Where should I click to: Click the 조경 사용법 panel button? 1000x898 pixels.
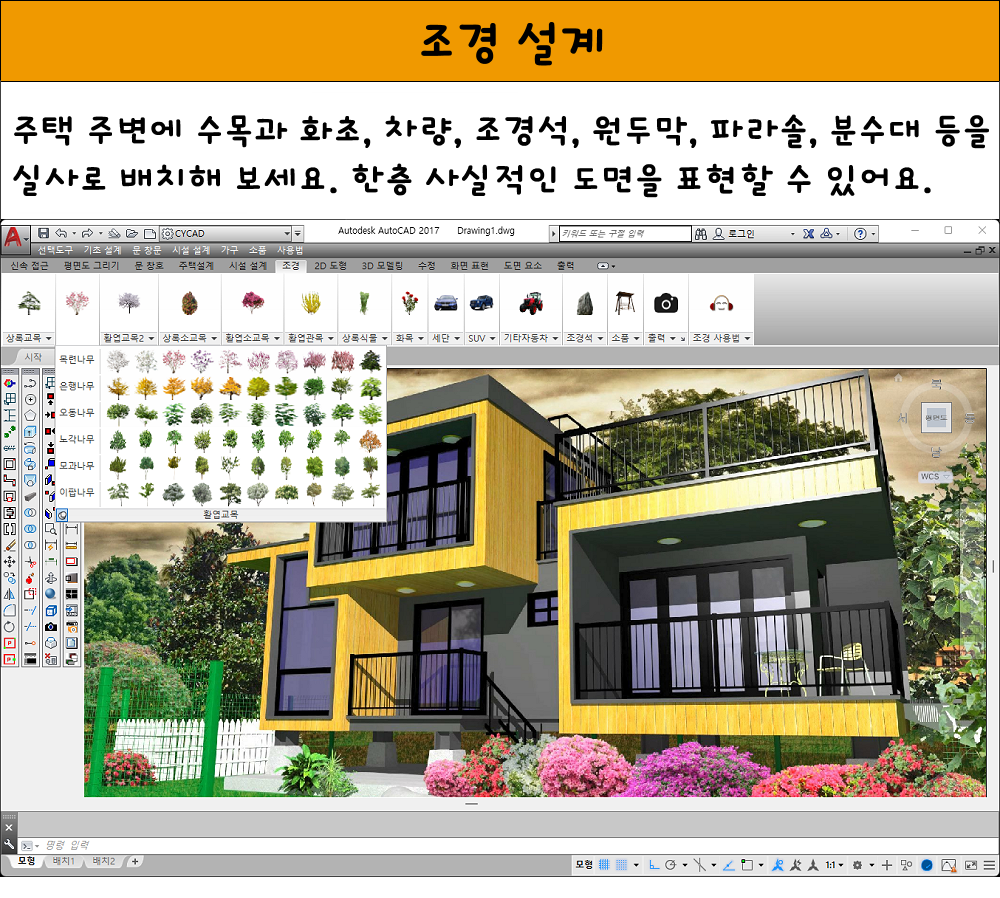[721, 338]
